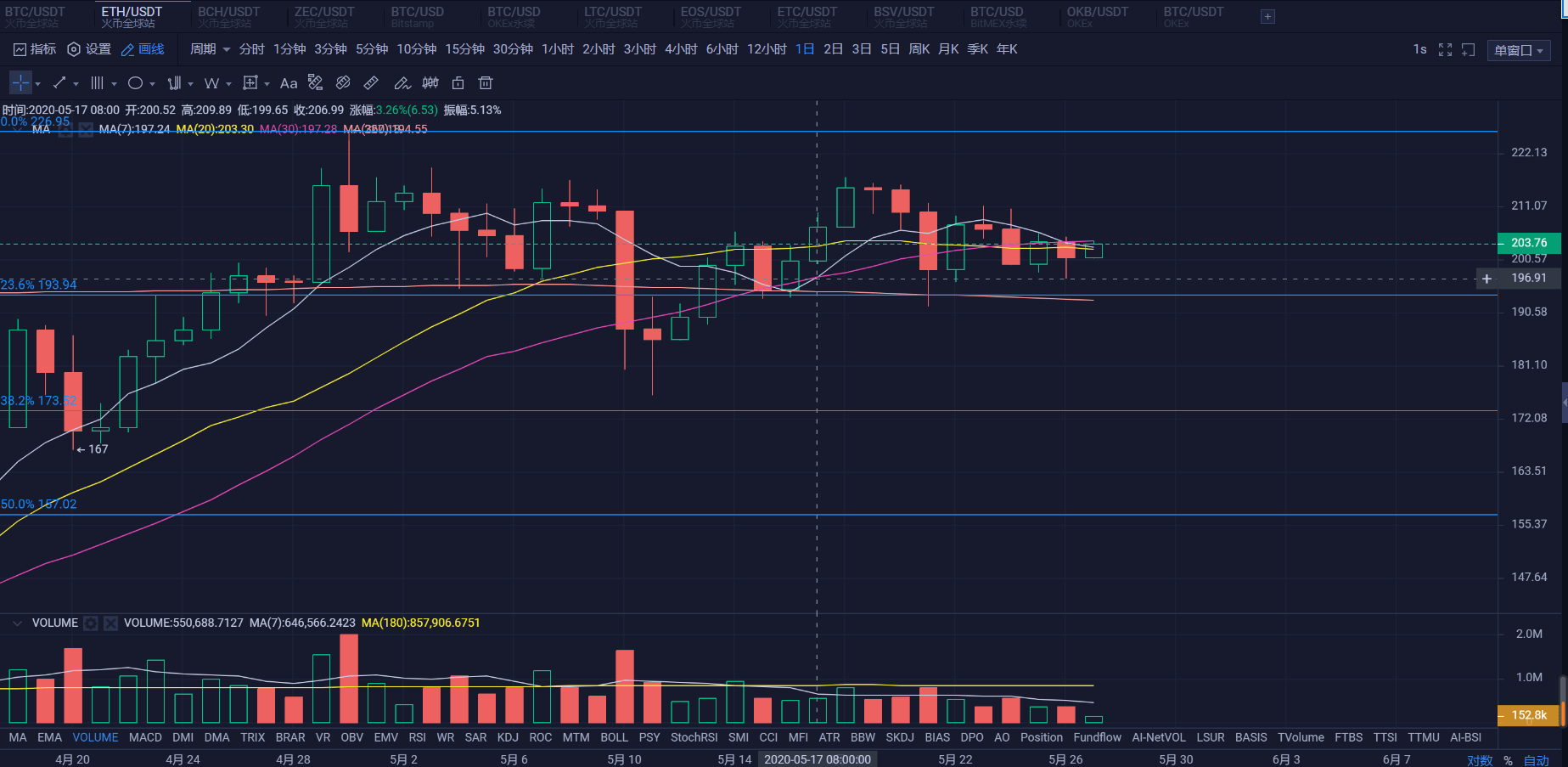Select the freehand pen drawing tool
Viewport: 1568px width, 767px height.
point(402,82)
